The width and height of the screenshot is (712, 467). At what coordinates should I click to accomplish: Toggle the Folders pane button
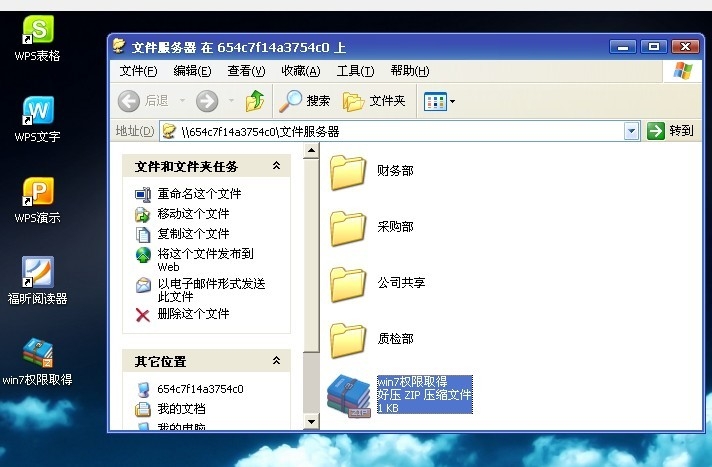click(x=374, y=101)
